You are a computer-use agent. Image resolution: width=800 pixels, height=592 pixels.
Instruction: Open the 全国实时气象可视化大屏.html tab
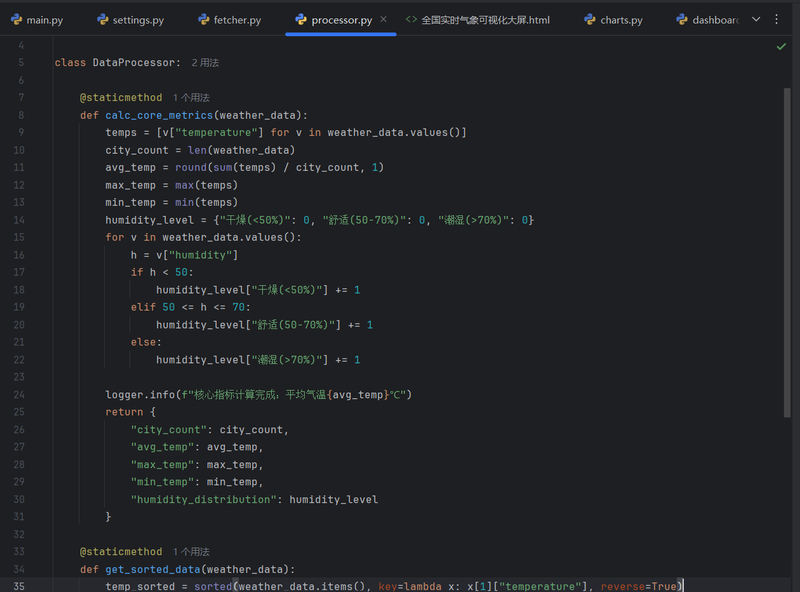478,20
